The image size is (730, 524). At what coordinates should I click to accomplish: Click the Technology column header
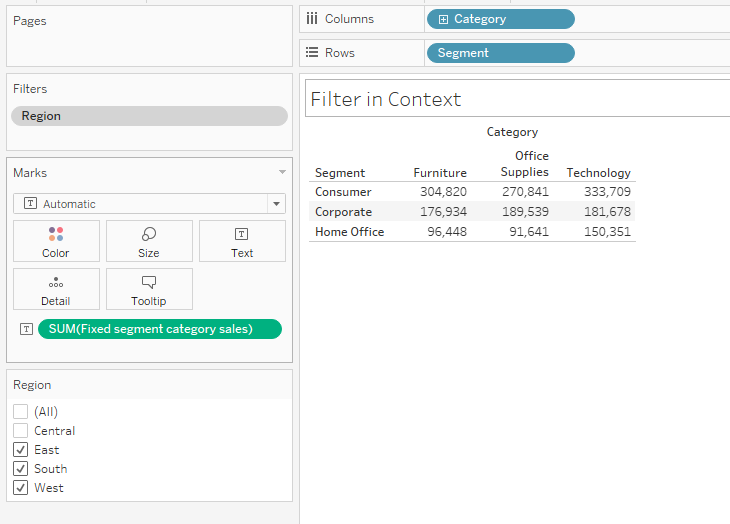coord(598,173)
